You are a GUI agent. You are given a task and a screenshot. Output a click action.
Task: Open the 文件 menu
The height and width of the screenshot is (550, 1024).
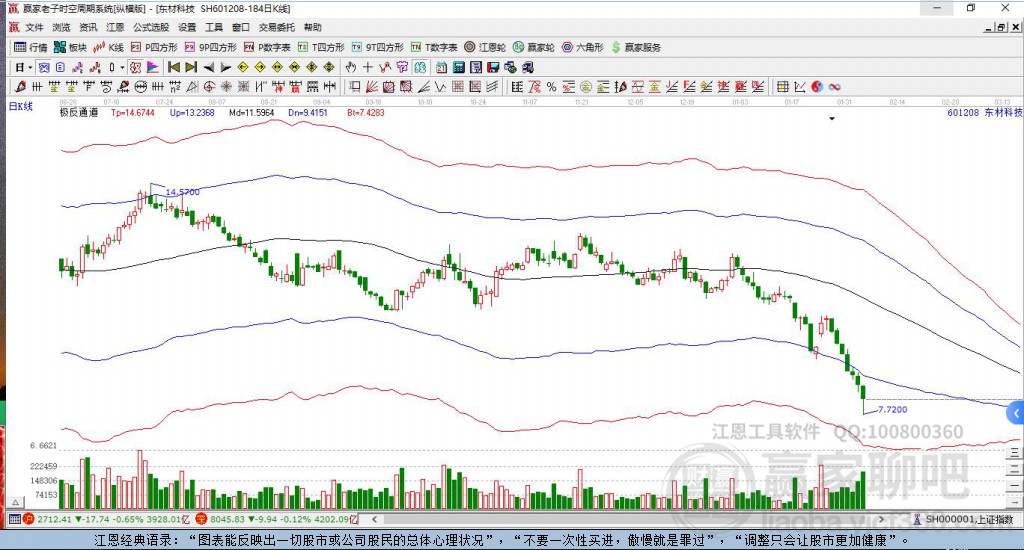pos(34,27)
